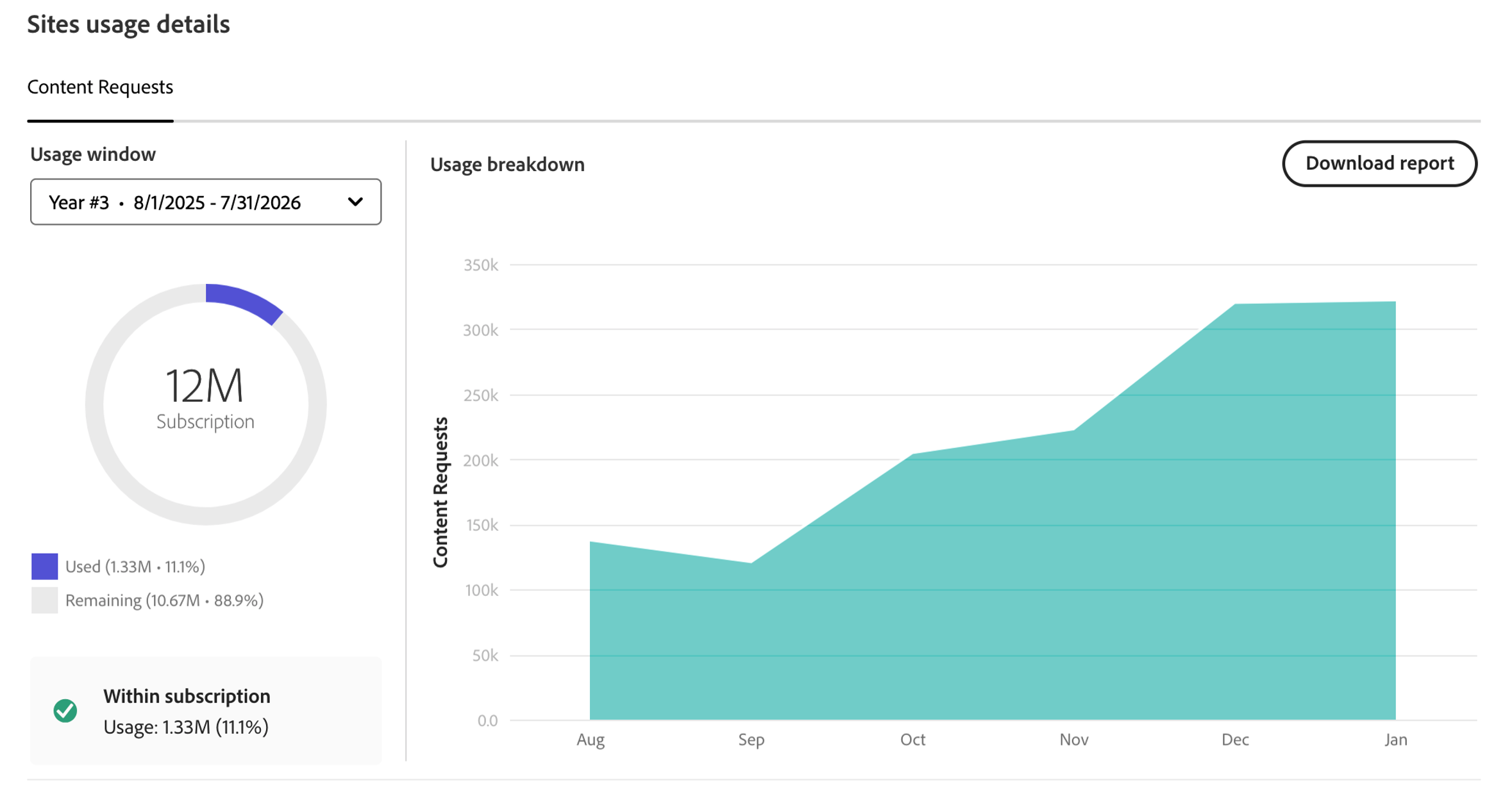Click the chevron on the usage window selector
Screen dimensions: 1505x812
click(x=355, y=203)
